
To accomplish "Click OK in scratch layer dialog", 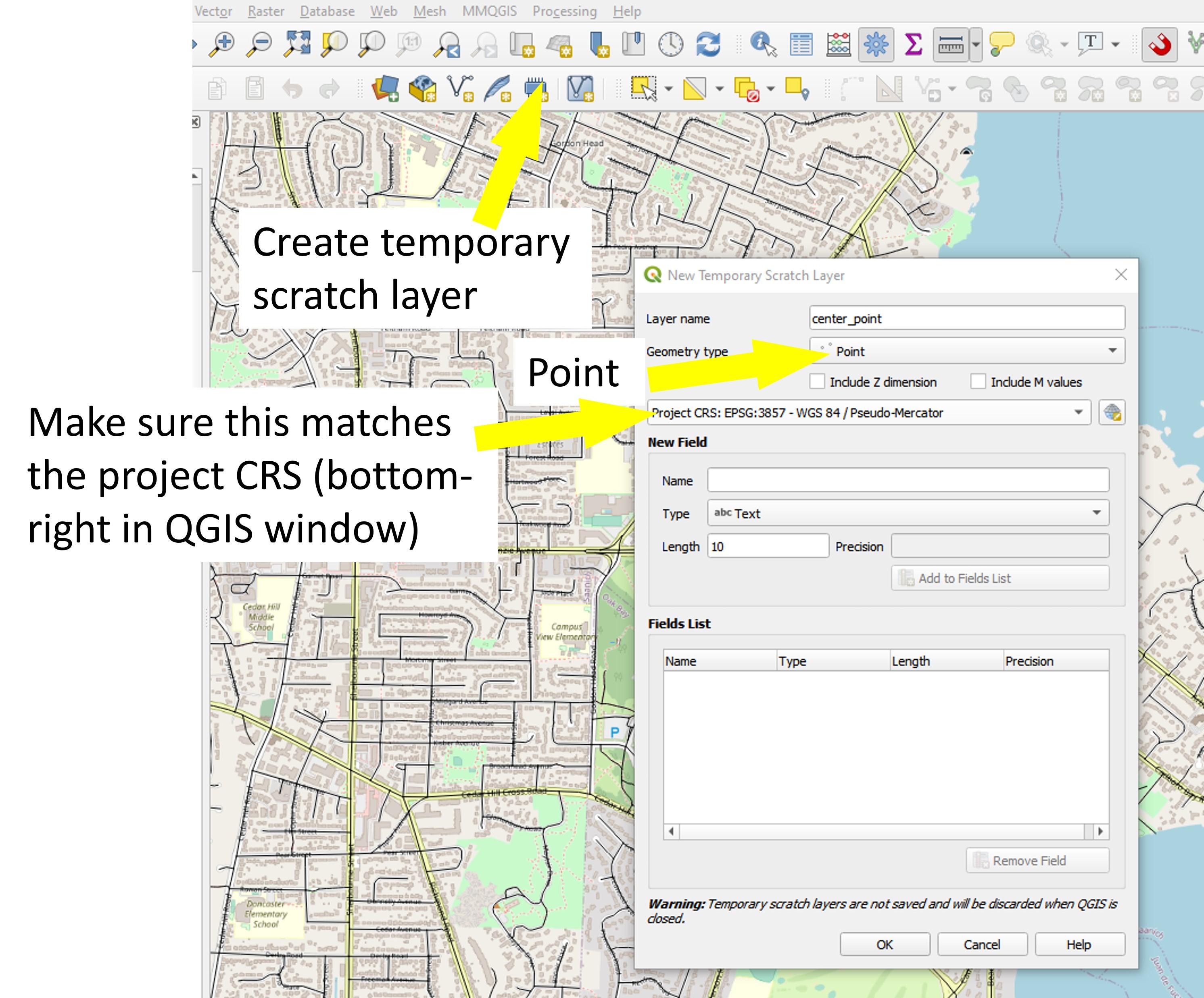I will coord(885,944).
